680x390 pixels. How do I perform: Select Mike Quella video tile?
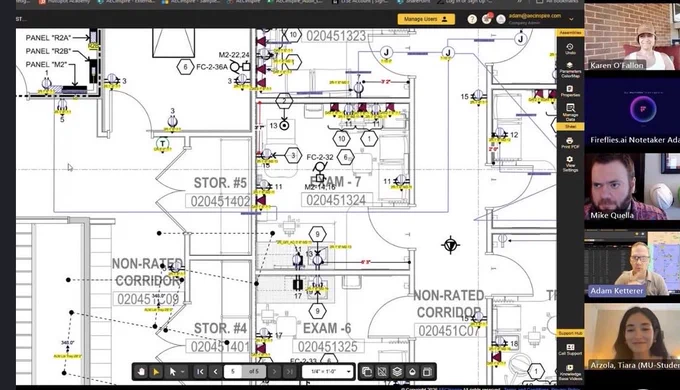[632, 187]
